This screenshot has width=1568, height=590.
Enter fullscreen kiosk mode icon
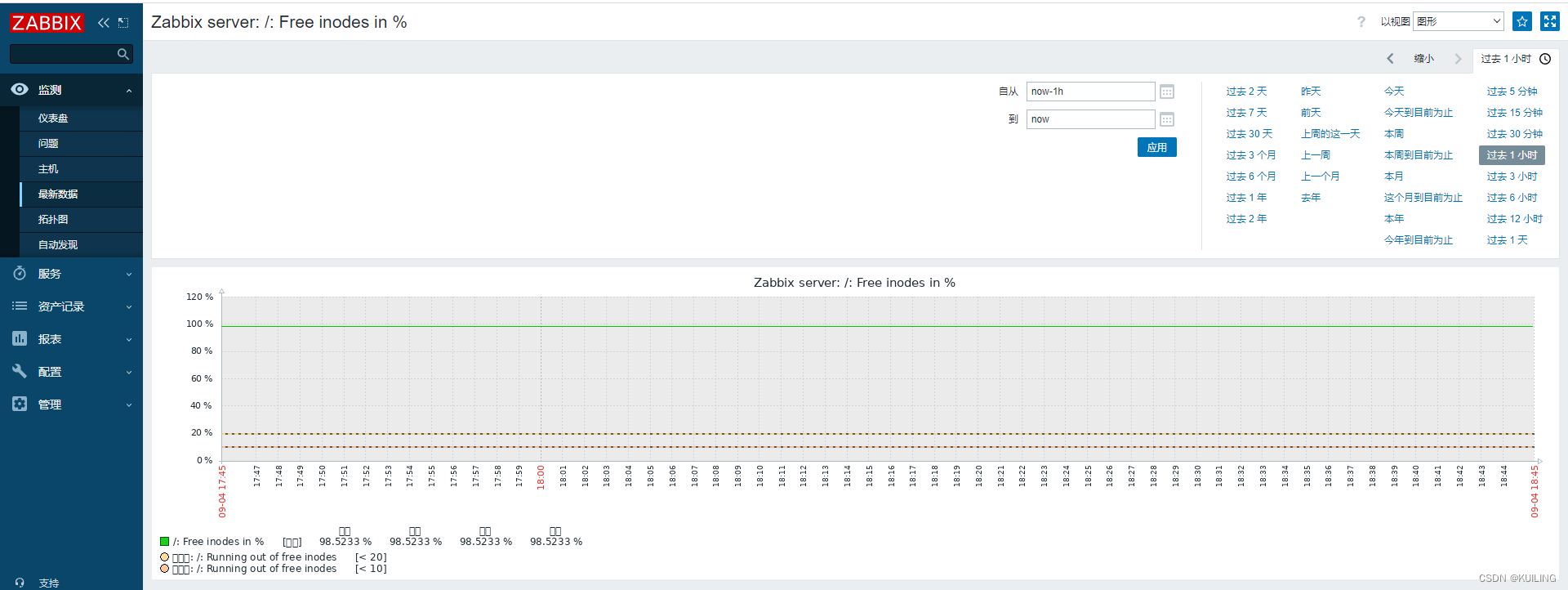[x=1550, y=21]
